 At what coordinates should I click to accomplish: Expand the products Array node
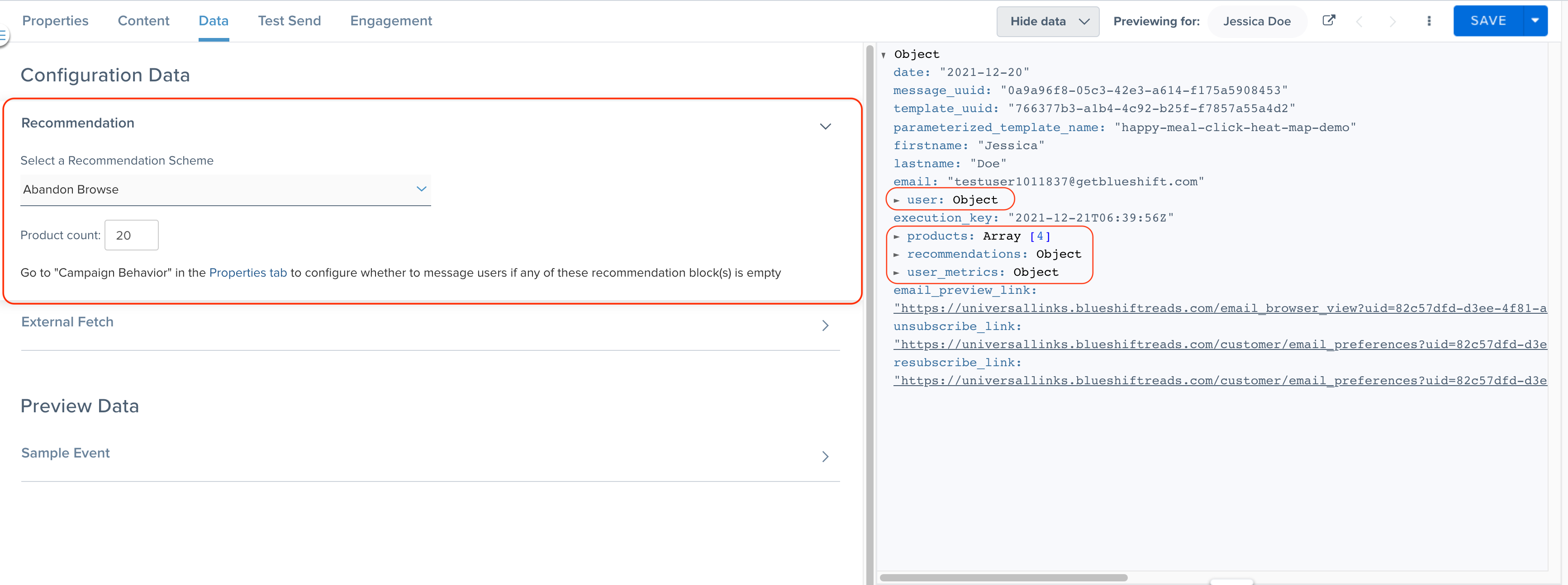tap(897, 236)
